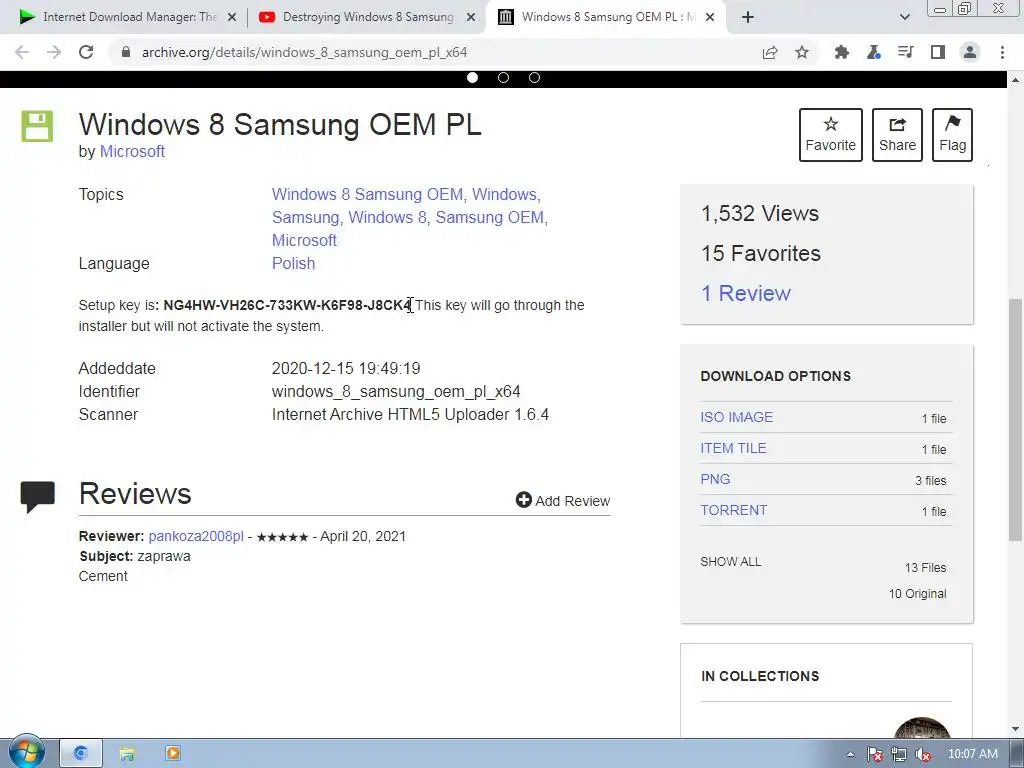This screenshot has width=1024, height=768.
Task: Click the Chrome taskbar icon
Action: tap(80, 753)
